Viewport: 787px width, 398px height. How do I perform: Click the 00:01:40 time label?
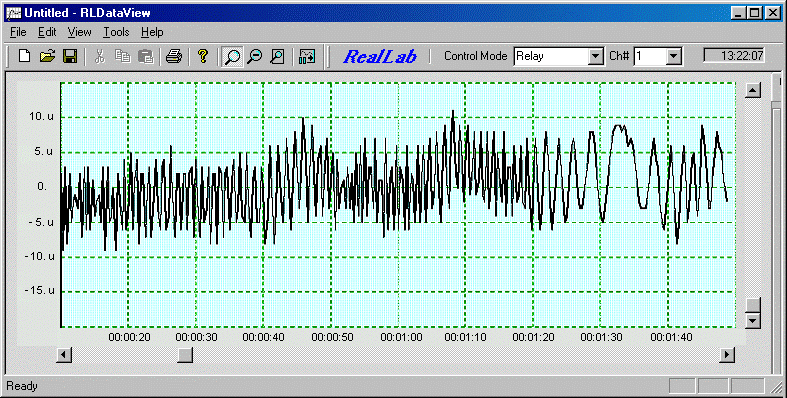671,337
